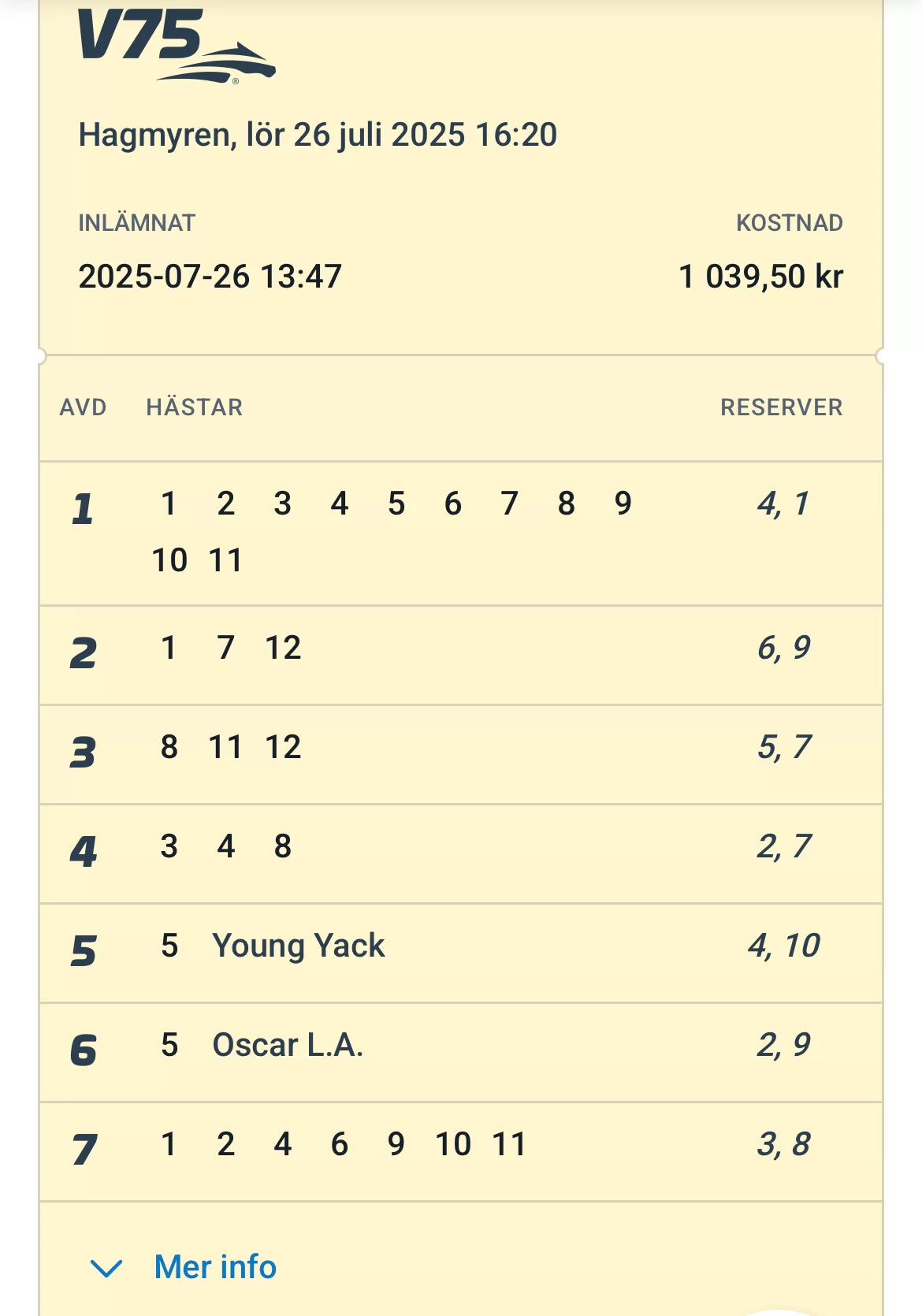Viewport: 922px width, 1316px height.
Task: Click submitted timestamp 2025-07-26 13:47
Action: pyautogui.click(x=210, y=277)
